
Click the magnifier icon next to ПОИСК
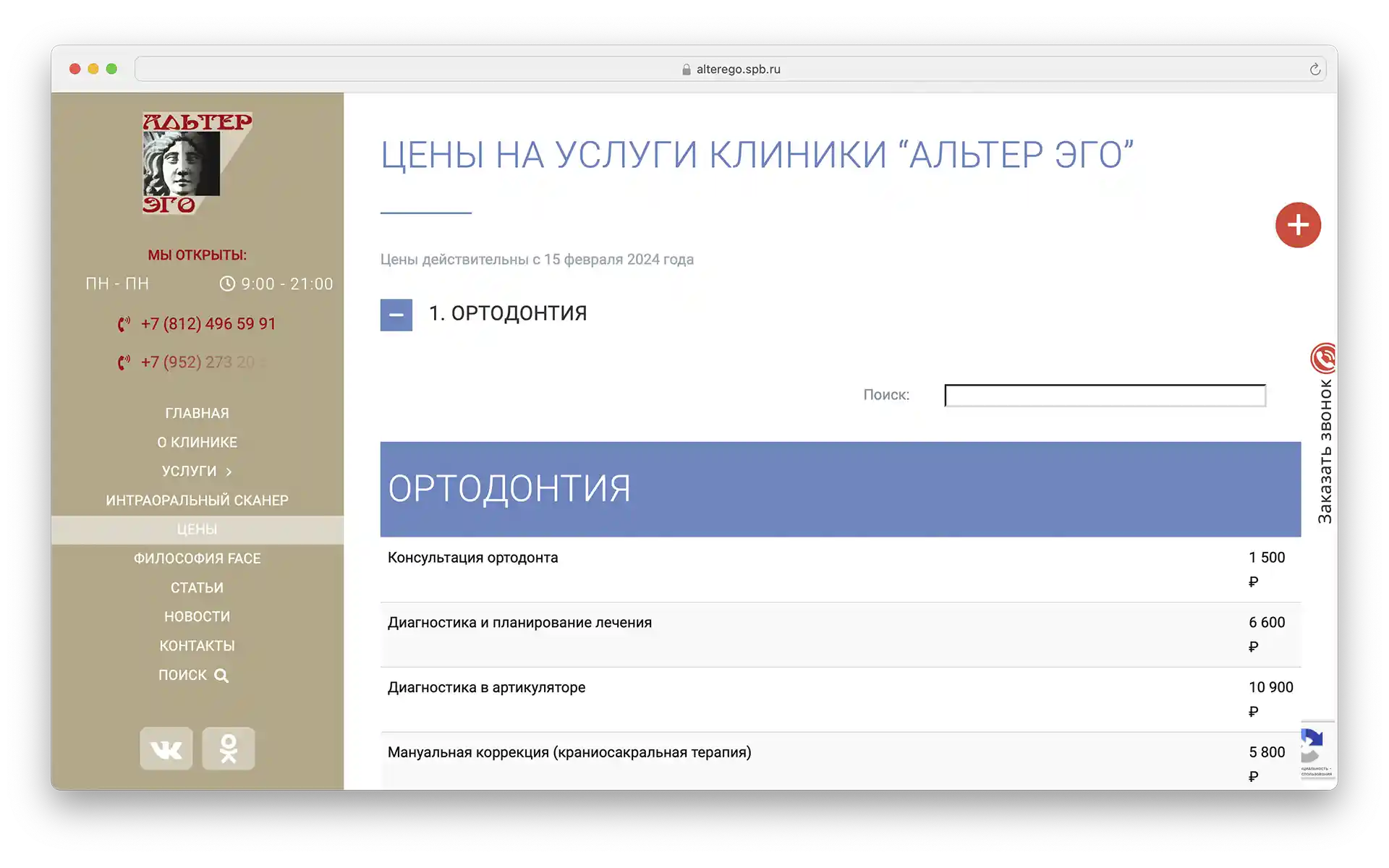click(x=221, y=676)
